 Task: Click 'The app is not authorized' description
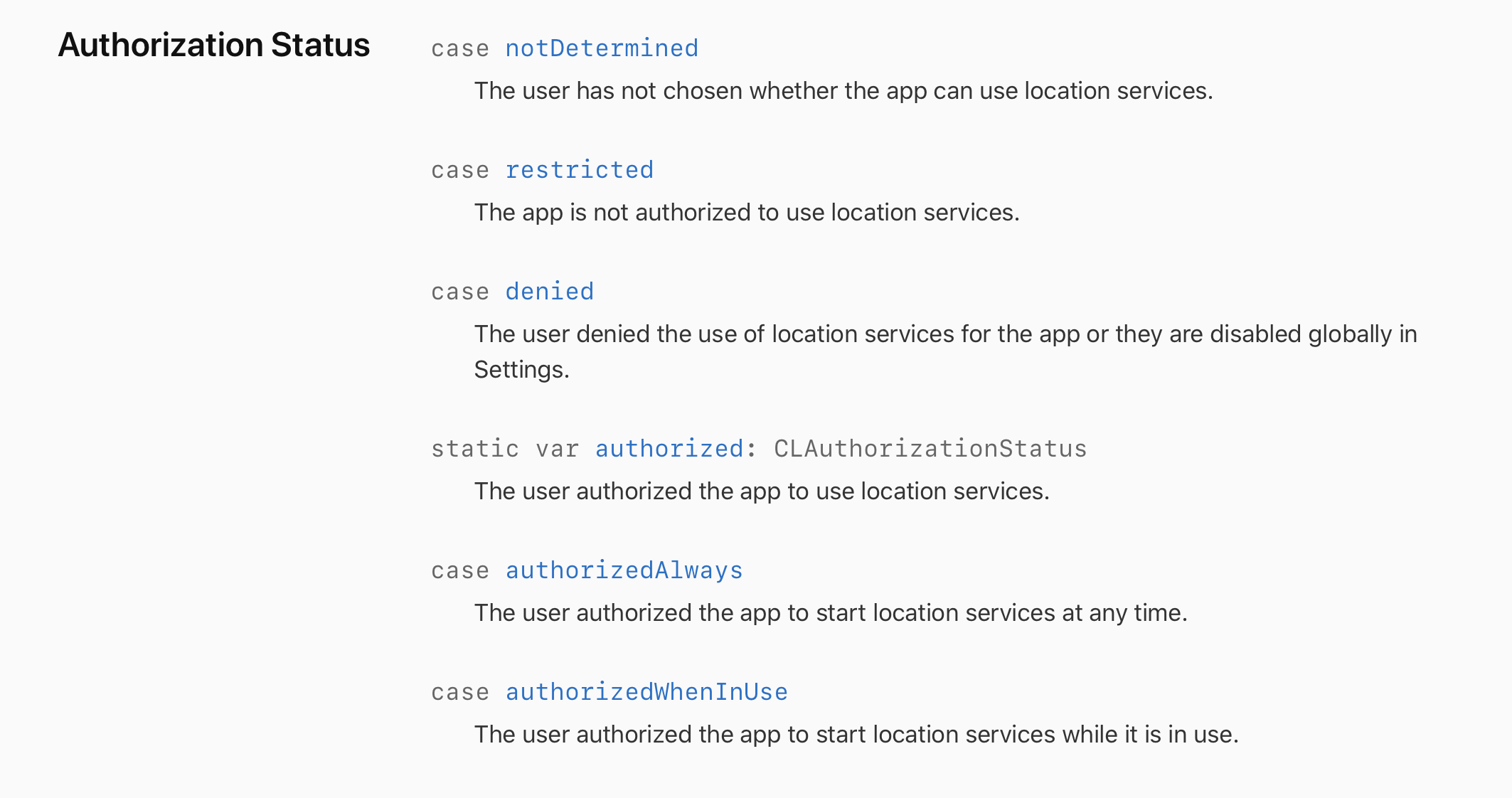(747, 213)
